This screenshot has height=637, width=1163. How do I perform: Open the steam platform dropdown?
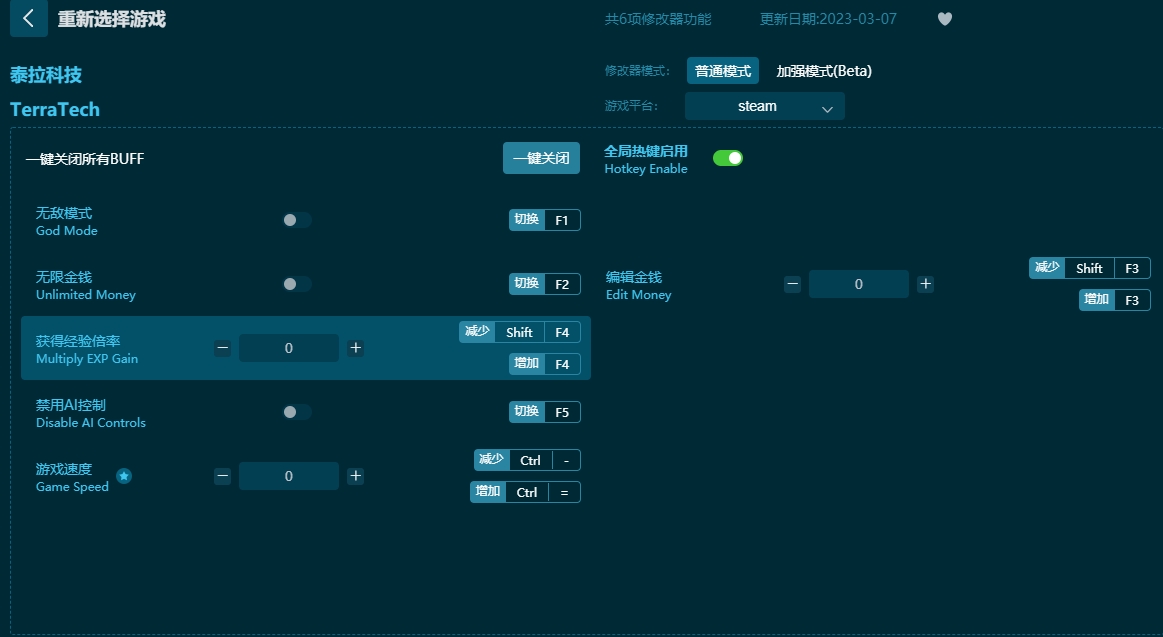(x=764, y=106)
